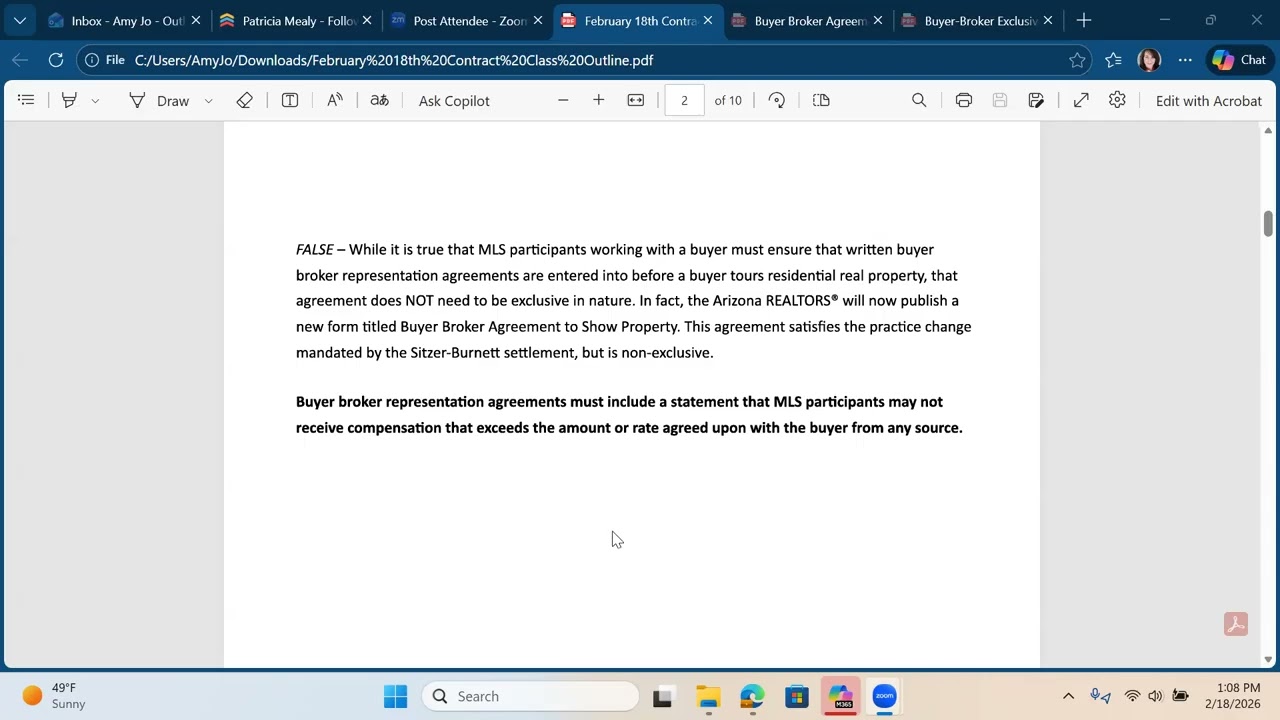Open Zoom from the taskbar

tap(884, 696)
